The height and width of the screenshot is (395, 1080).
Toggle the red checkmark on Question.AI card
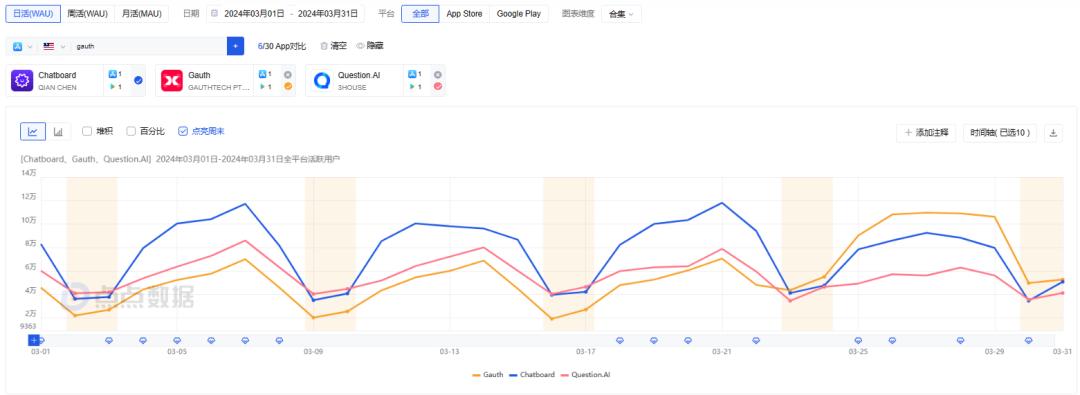[x=437, y=86]
